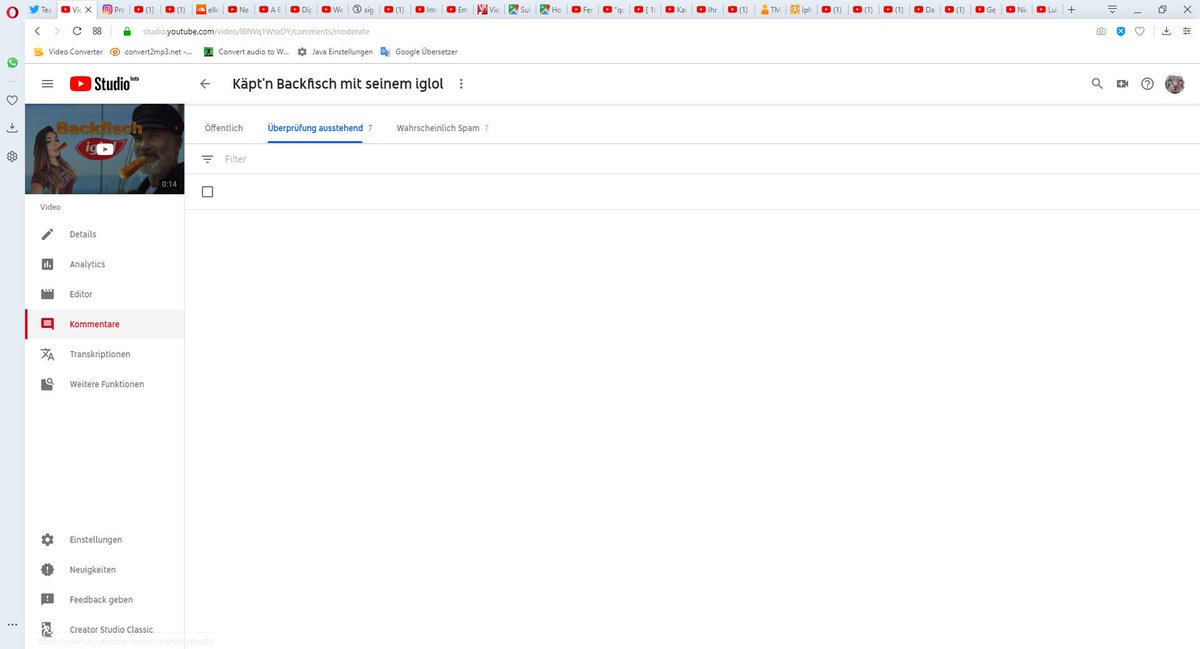Click the clapperboard Editor icon
1200x649 pixels.
pos(47,294)
